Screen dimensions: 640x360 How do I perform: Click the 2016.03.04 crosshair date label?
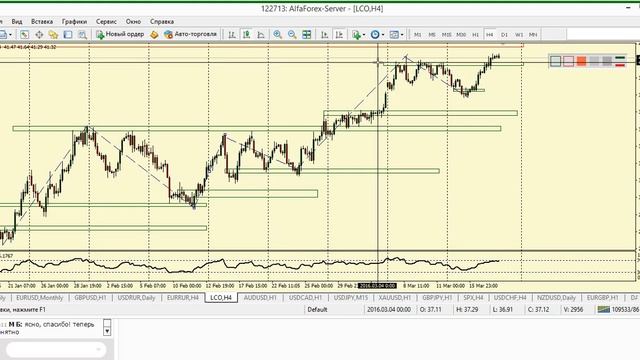point(377,286)
